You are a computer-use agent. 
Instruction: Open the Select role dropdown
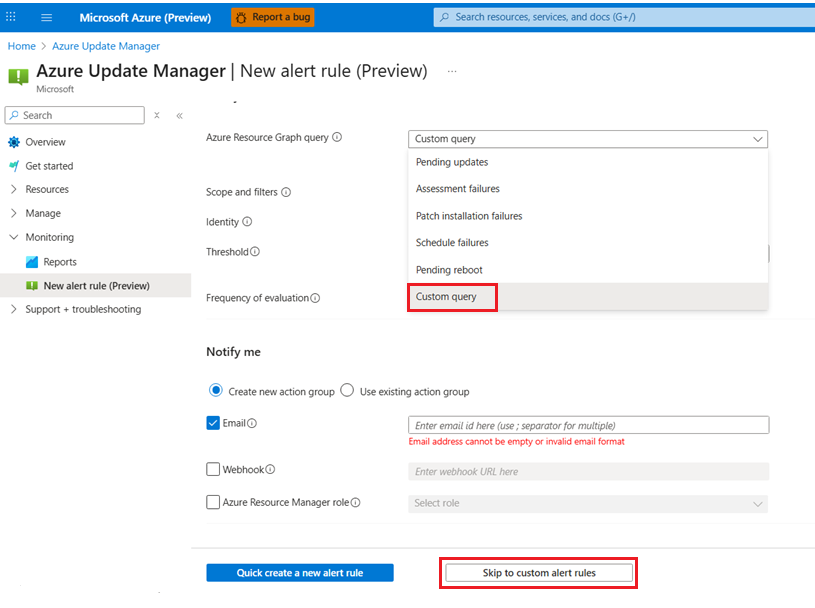pos(588,503)
